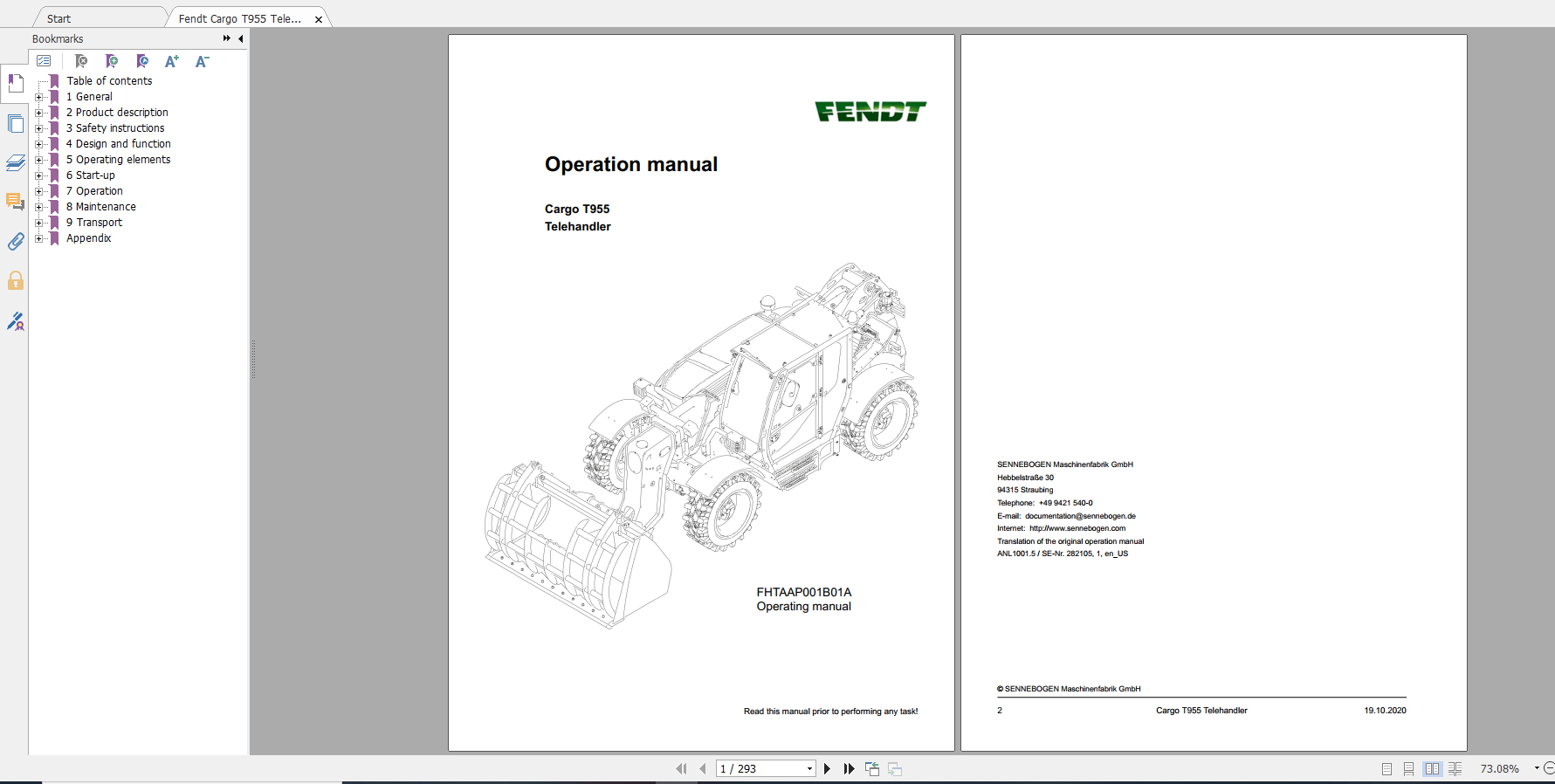Open the Bookmarks panel tab in sidebar

16,84
